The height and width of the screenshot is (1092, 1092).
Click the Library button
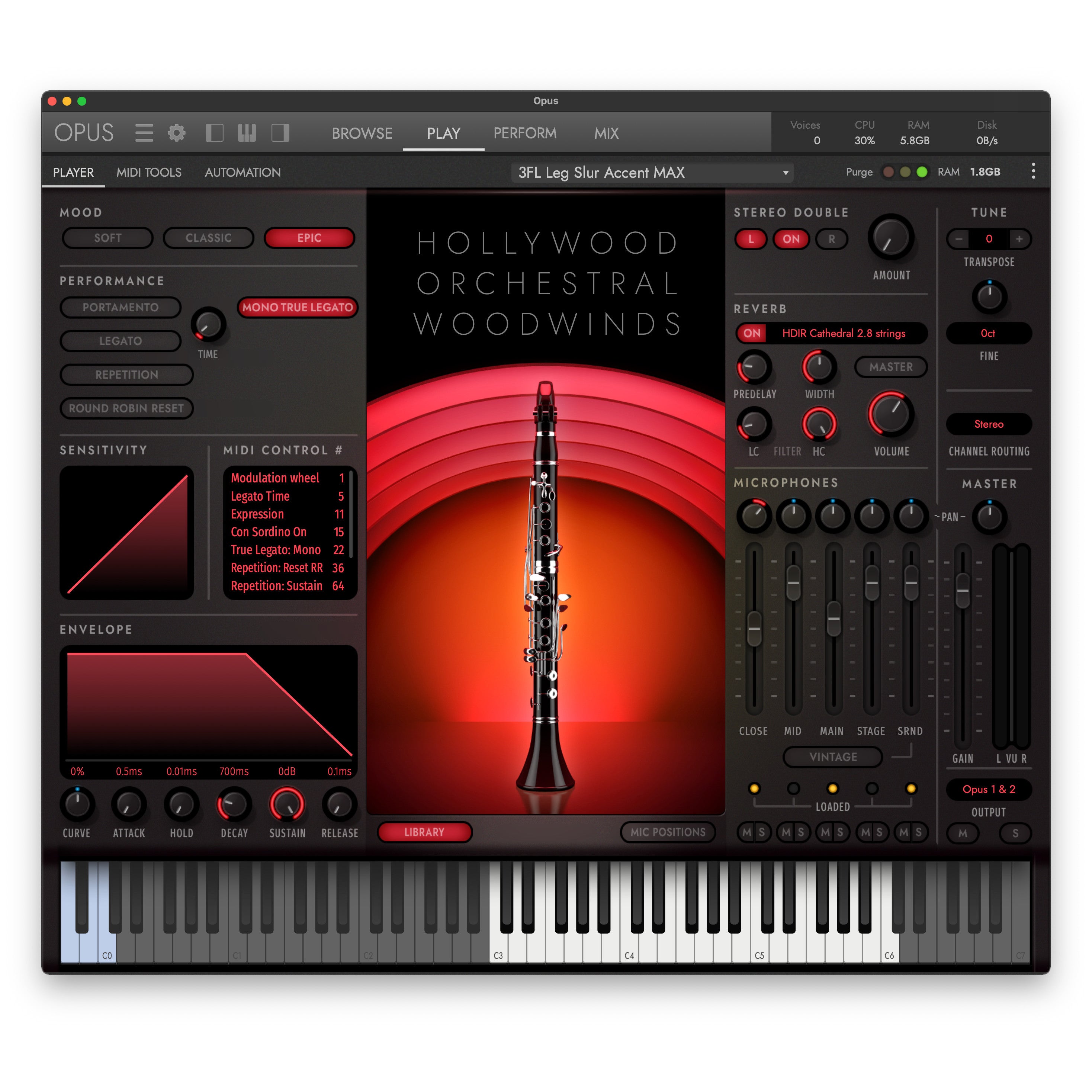[x=424, y=832]
